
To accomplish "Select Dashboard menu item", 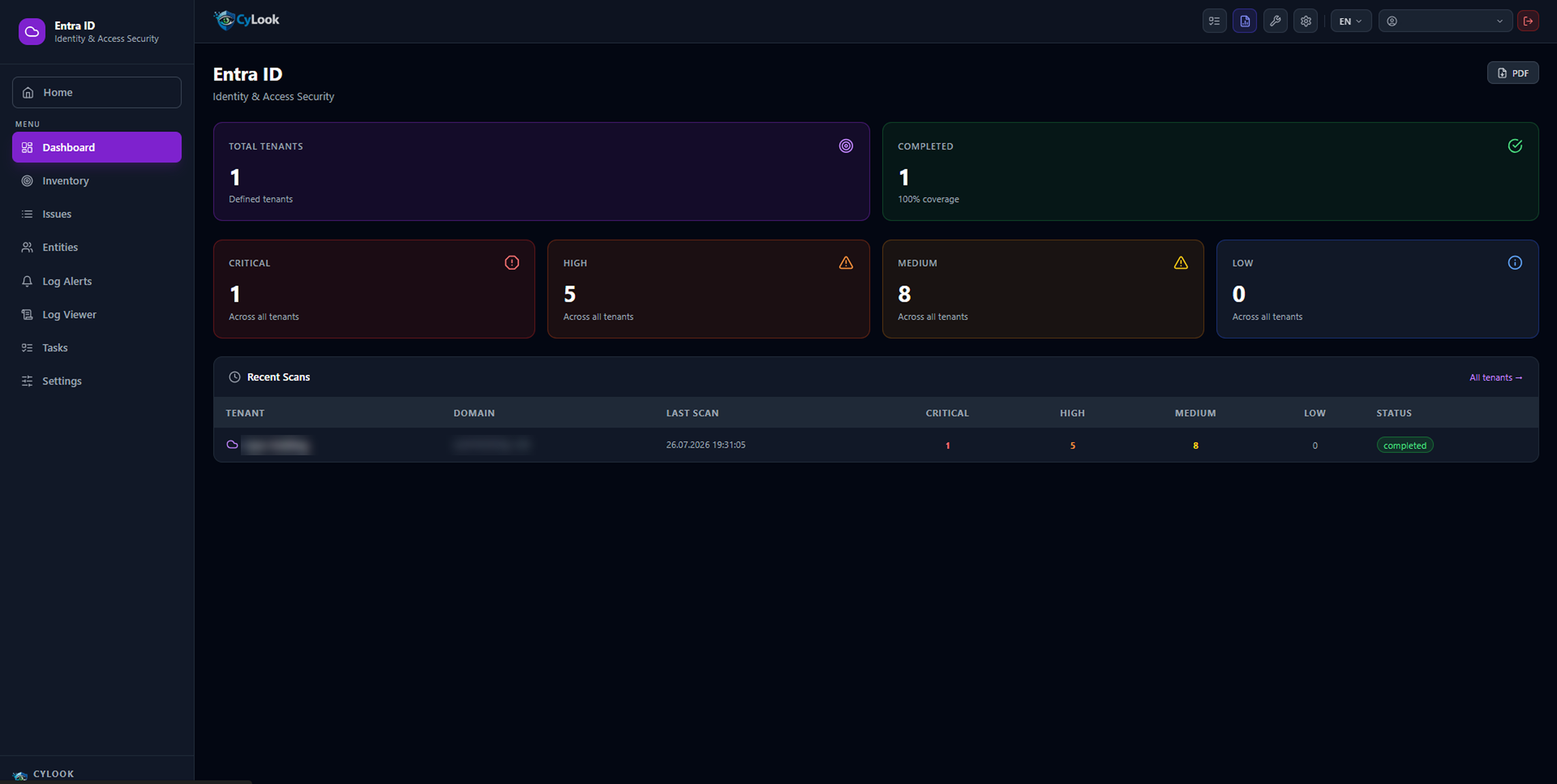I will [97, 148].
